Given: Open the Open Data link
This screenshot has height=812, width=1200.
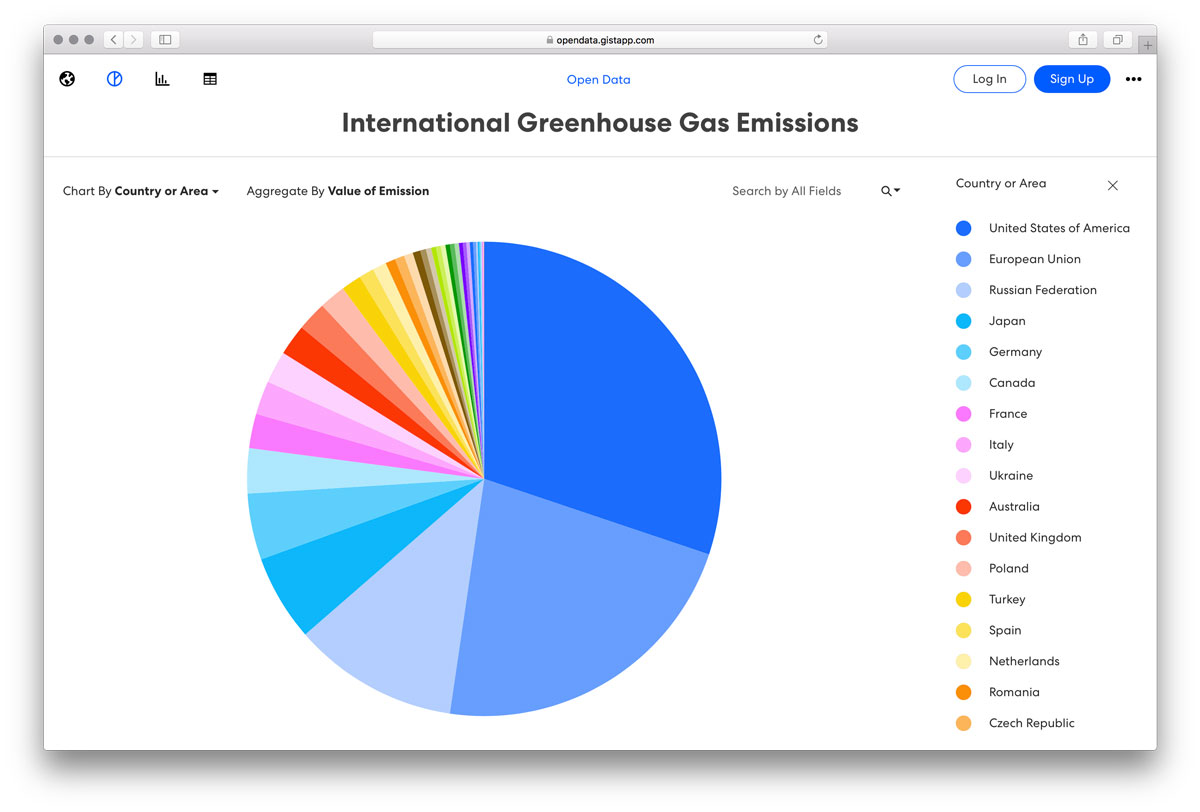Looking at the screenshot, I should coord(598,80).
